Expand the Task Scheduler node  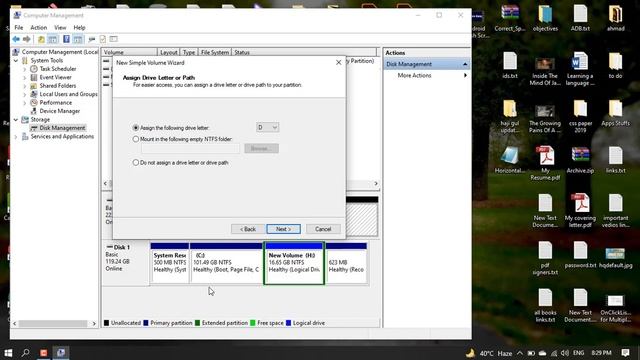click(x=24, y=69)
